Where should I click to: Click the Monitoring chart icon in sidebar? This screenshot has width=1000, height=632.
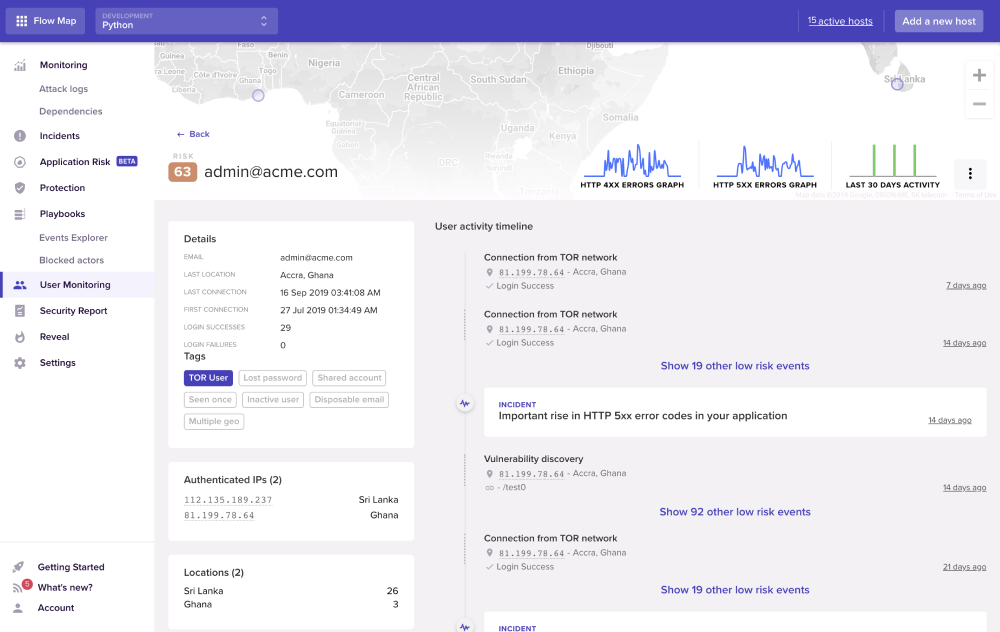pyautogui.click(x=20, y=66)
